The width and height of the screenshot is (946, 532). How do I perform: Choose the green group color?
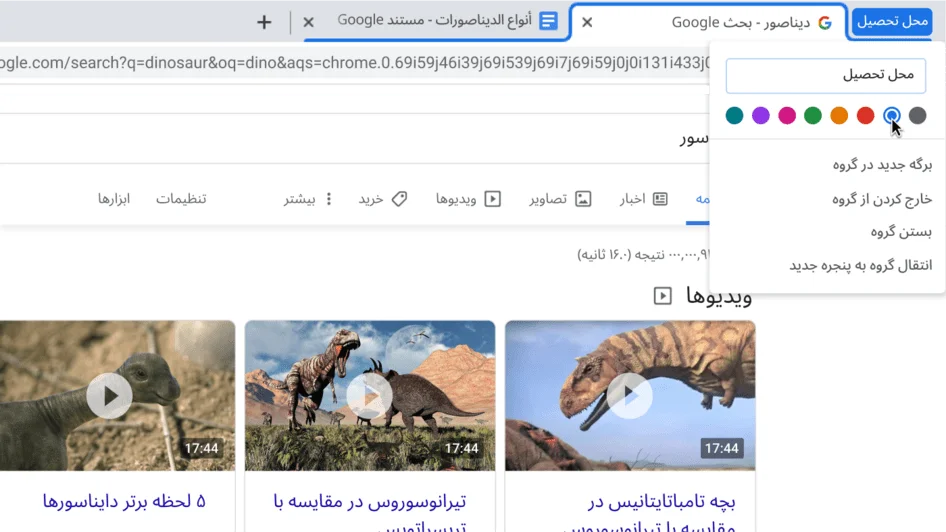[813, 115]
